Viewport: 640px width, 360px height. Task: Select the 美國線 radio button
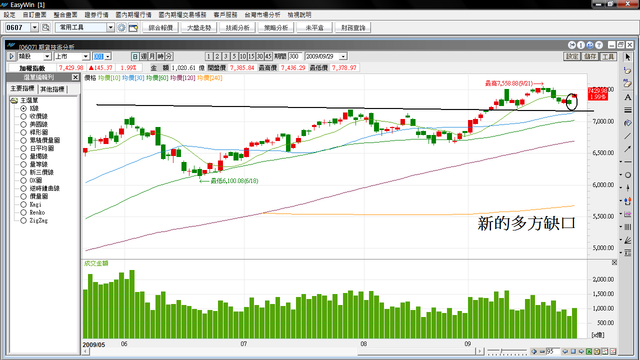coord(24,124)
